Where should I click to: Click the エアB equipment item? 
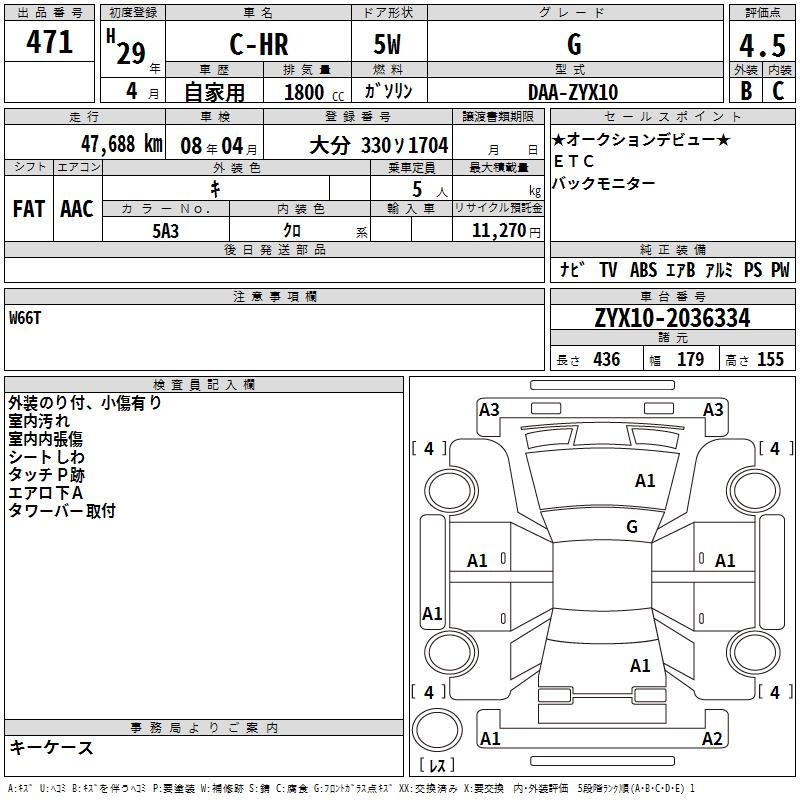point(681,270)
